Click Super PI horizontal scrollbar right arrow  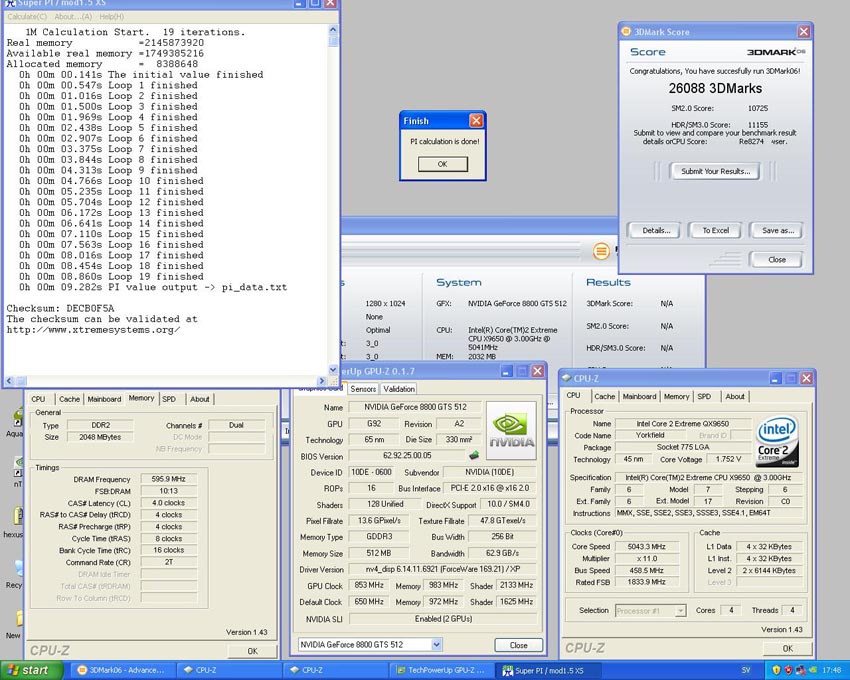(322, 381)
